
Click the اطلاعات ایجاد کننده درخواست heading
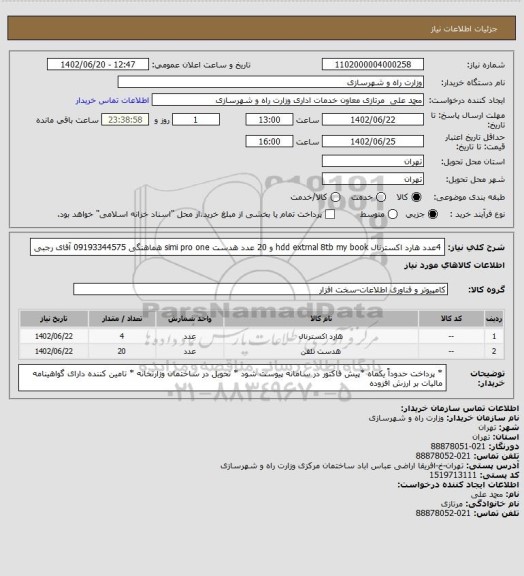click(x=458, y=485)
